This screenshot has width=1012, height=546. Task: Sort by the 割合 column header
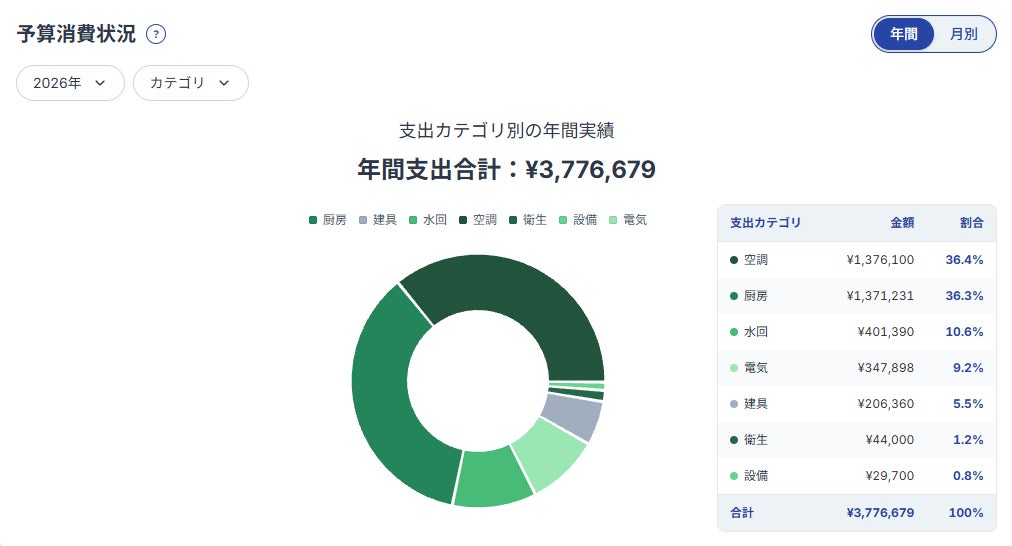point(971,223)
